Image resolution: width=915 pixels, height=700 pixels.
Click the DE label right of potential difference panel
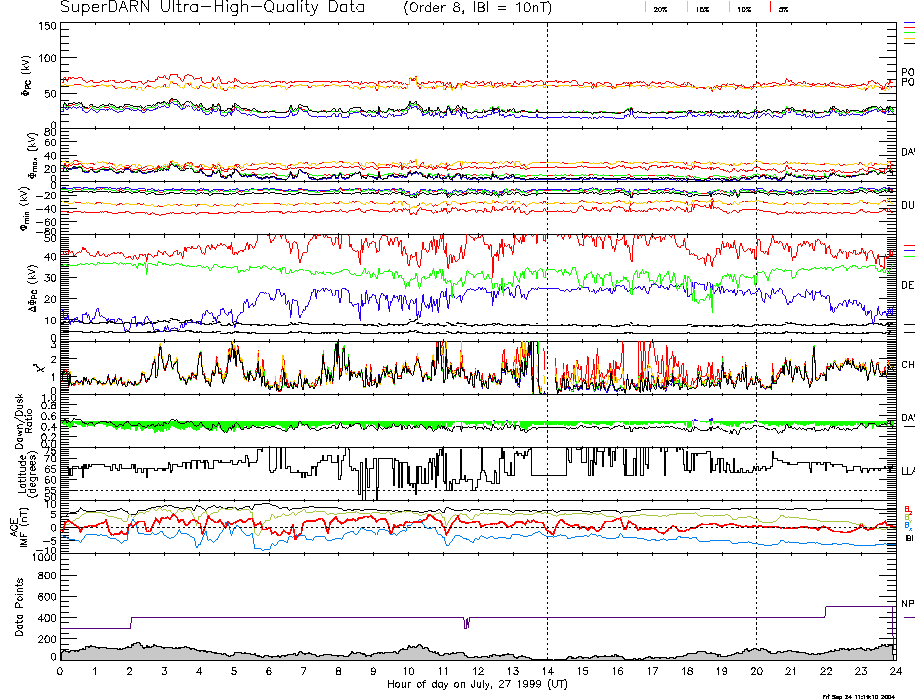pos(907,285)
